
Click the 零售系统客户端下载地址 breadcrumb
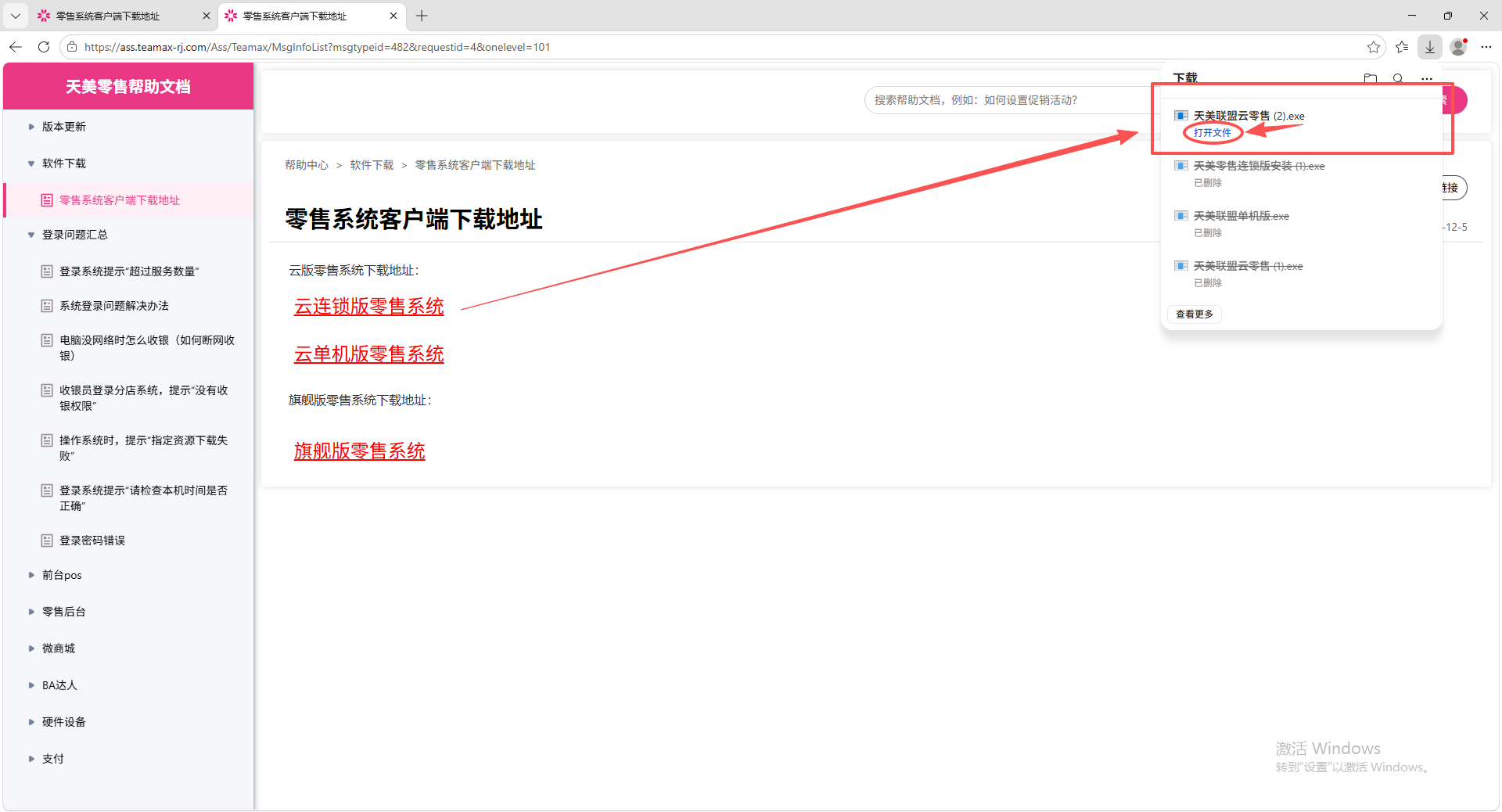(476, 165)
